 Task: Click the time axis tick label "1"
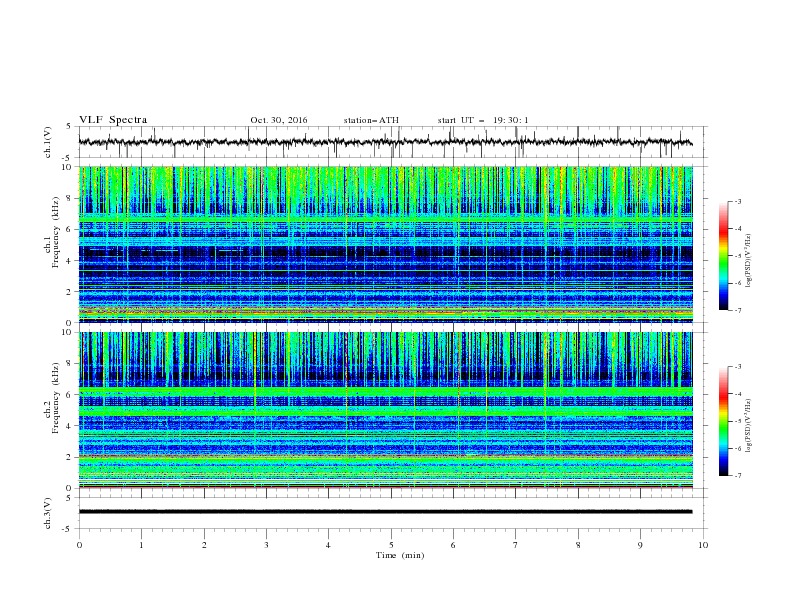(x=141, y=545)
